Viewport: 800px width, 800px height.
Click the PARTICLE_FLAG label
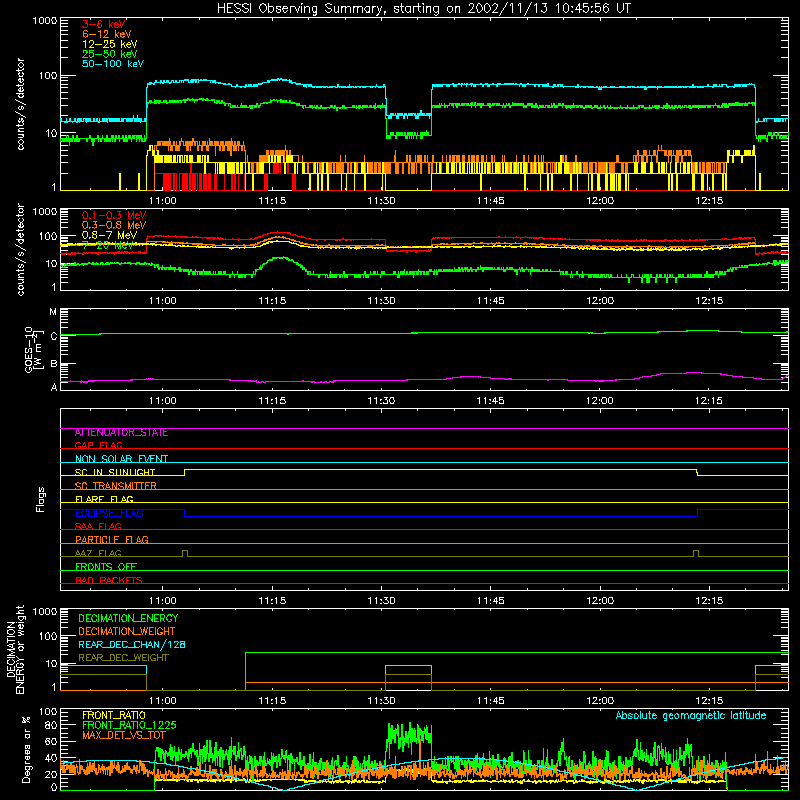[112, 539]
